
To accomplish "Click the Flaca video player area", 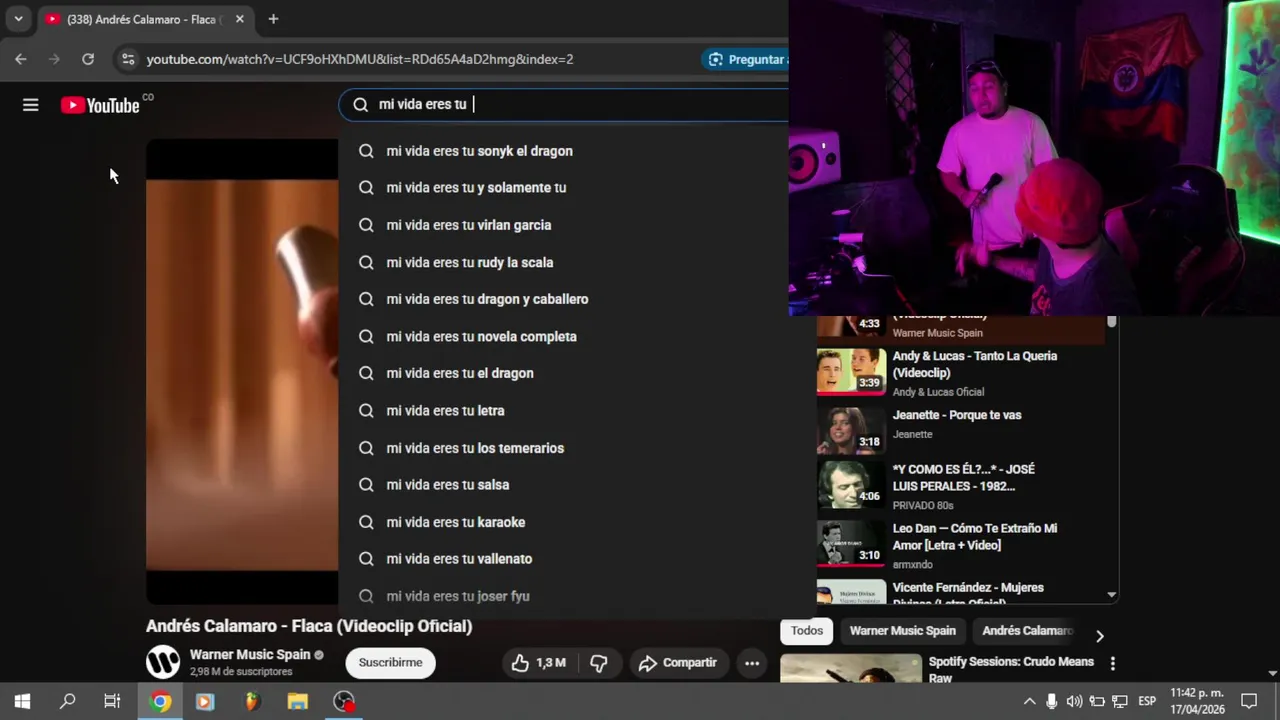I will click(x=242, y=372).
